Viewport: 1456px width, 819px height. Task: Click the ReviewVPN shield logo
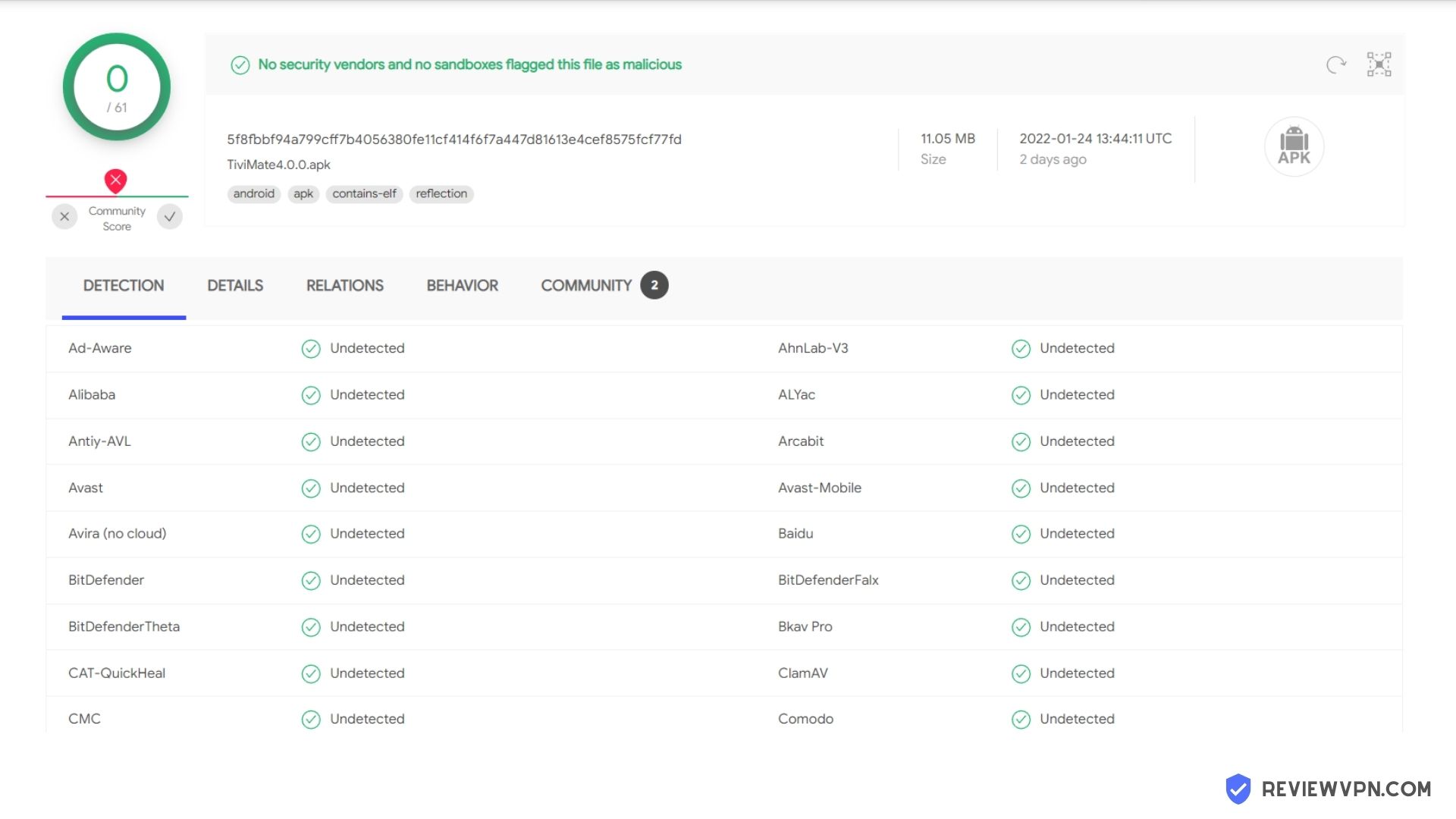click(1238, 789)
